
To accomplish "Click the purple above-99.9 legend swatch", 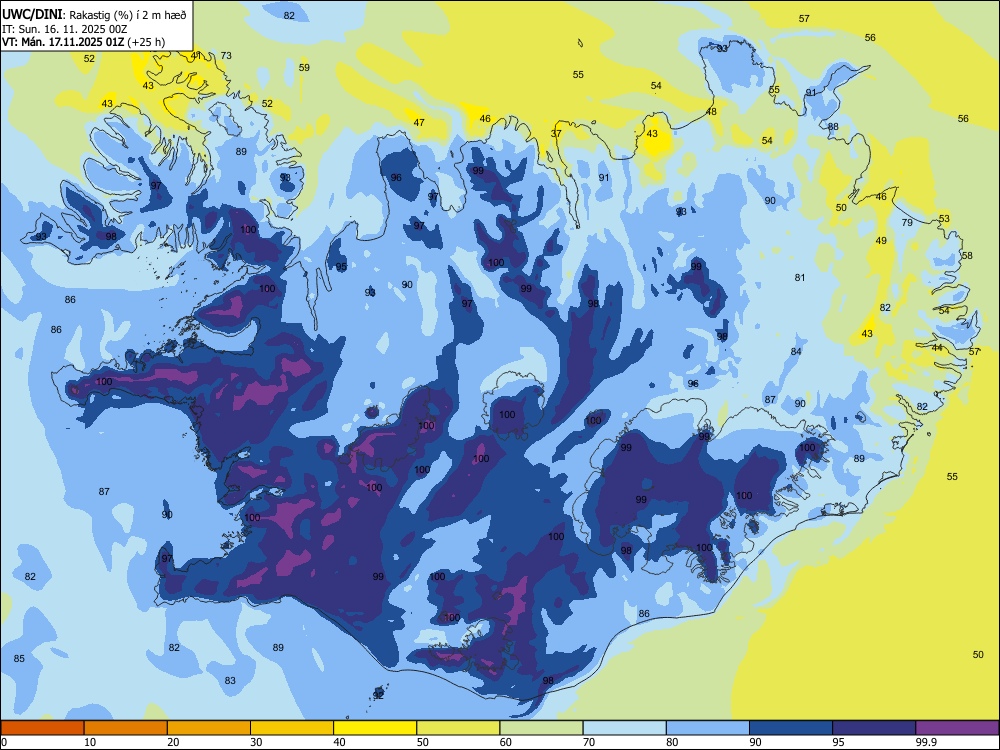I will click(957, 728).
